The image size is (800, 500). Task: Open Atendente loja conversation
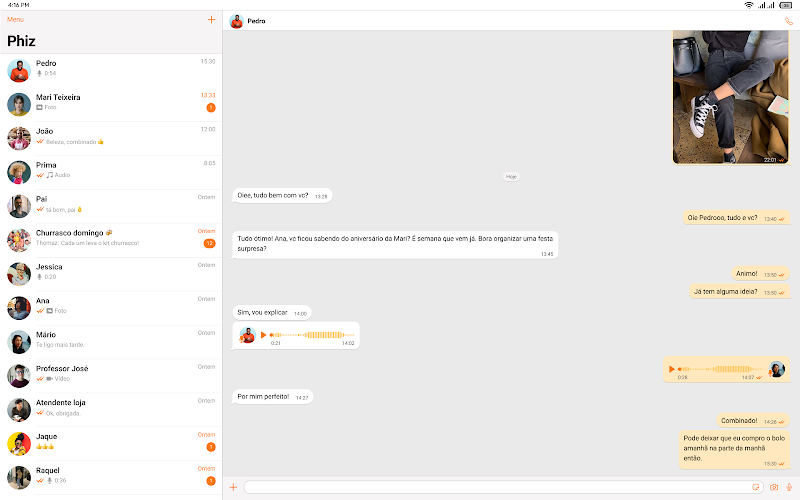tap(111, 410)
